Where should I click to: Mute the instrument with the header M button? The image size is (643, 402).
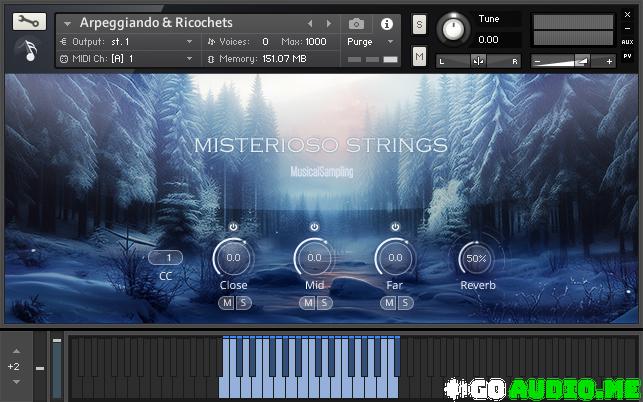(419, 57)
